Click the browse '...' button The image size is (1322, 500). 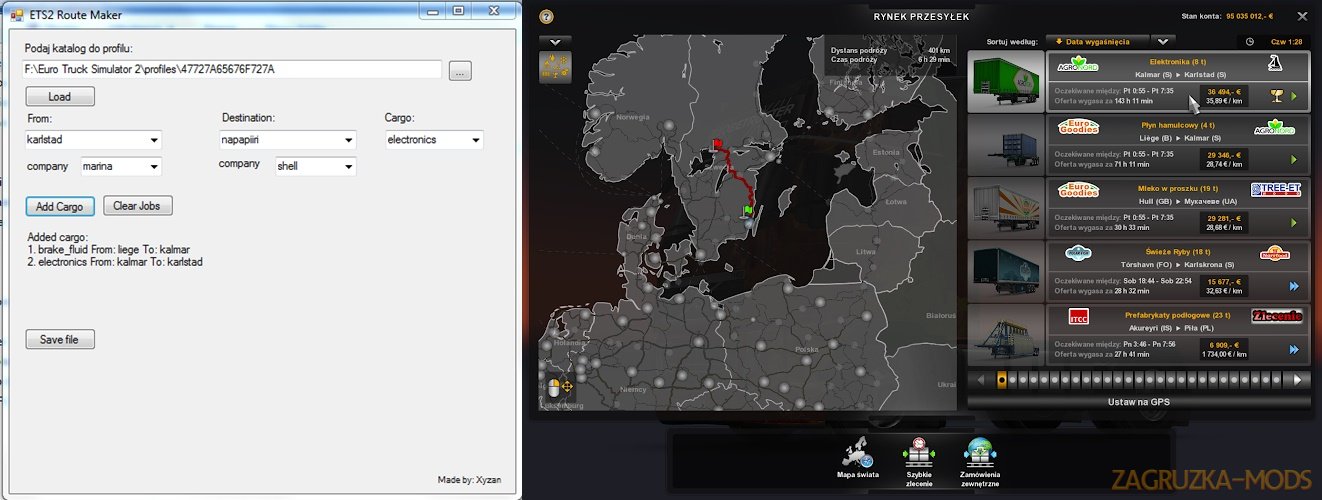click(460, 71)
